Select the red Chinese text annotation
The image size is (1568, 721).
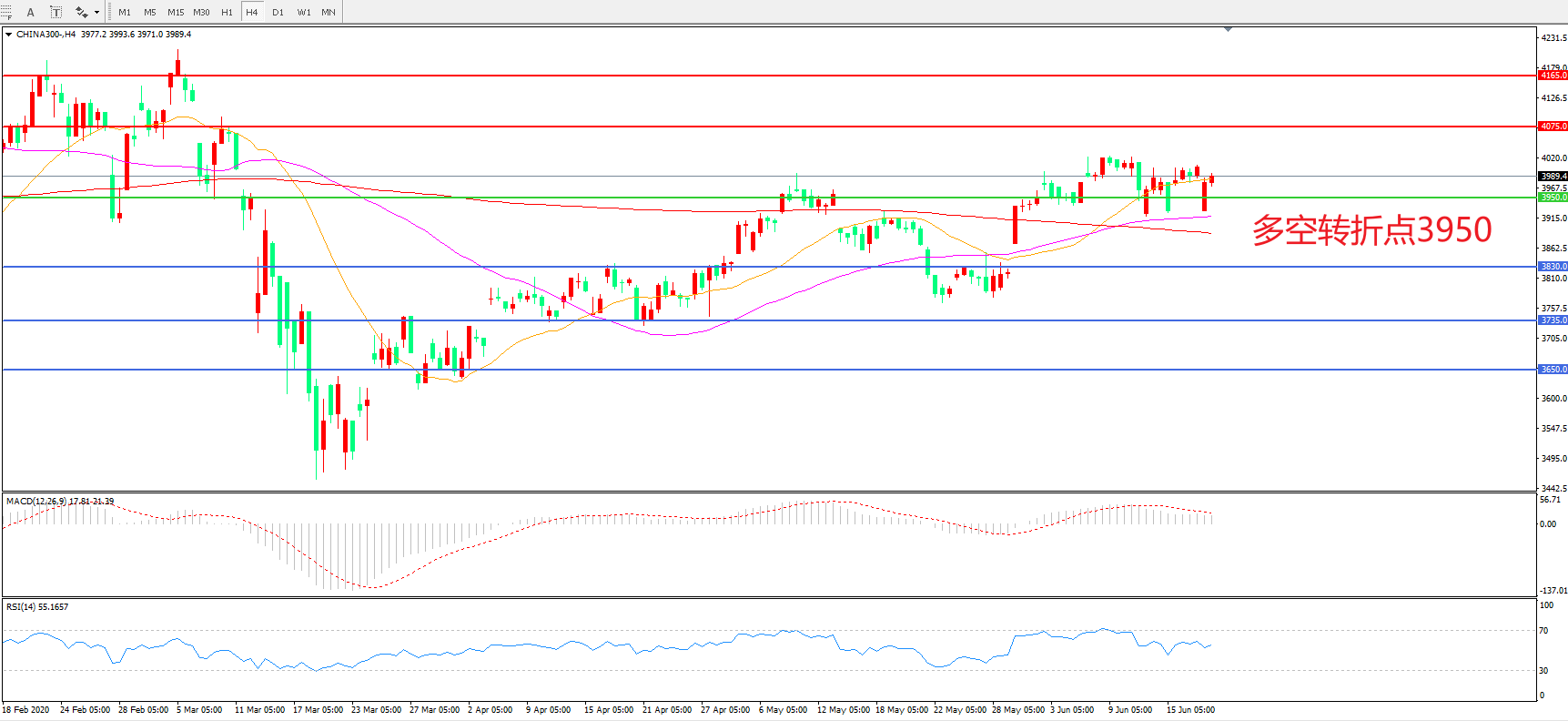[1371, 230]
